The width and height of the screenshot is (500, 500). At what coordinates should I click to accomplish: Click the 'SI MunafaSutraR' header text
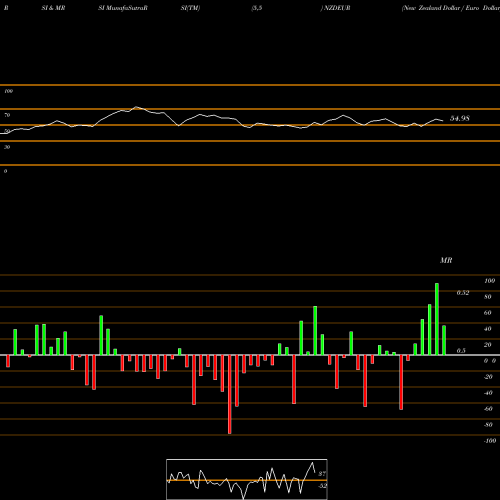(123, 8)
